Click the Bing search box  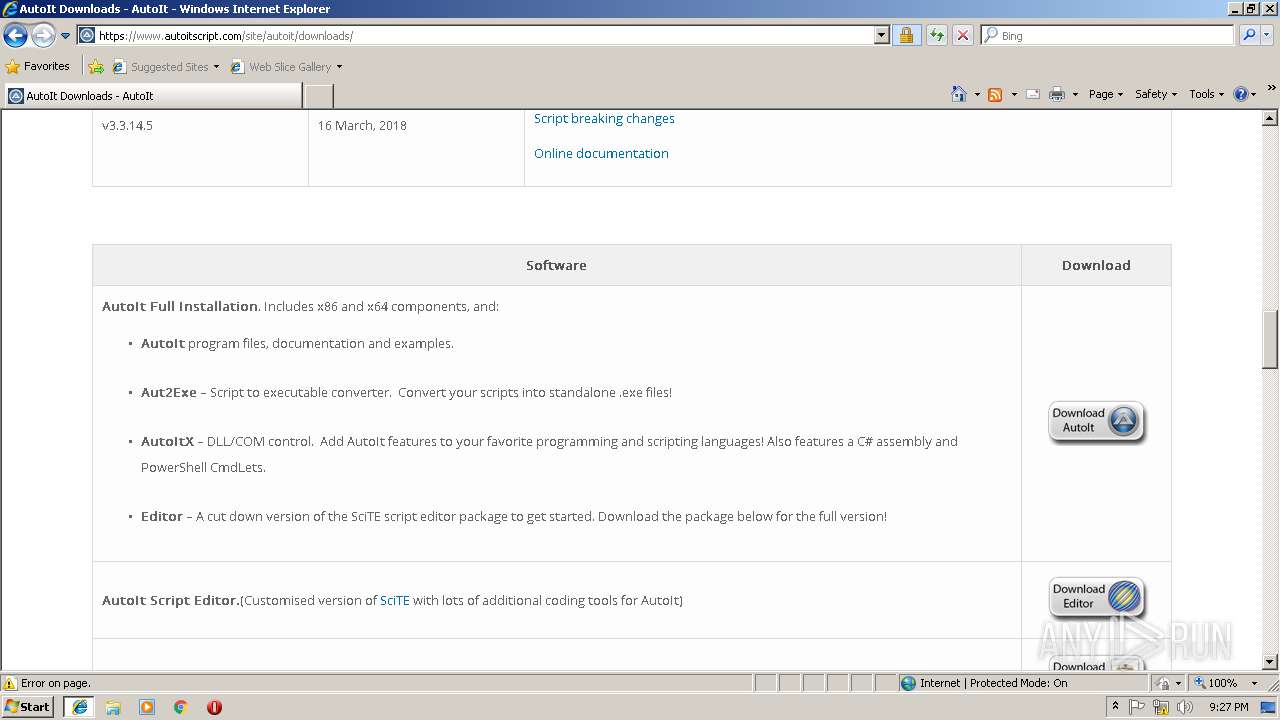coord(1108,35)
